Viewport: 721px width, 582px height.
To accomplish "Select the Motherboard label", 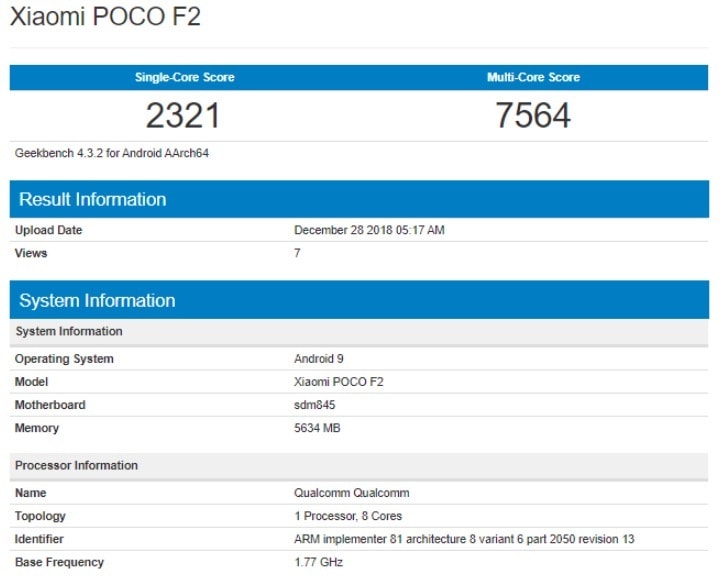I will tap(50, 405).
